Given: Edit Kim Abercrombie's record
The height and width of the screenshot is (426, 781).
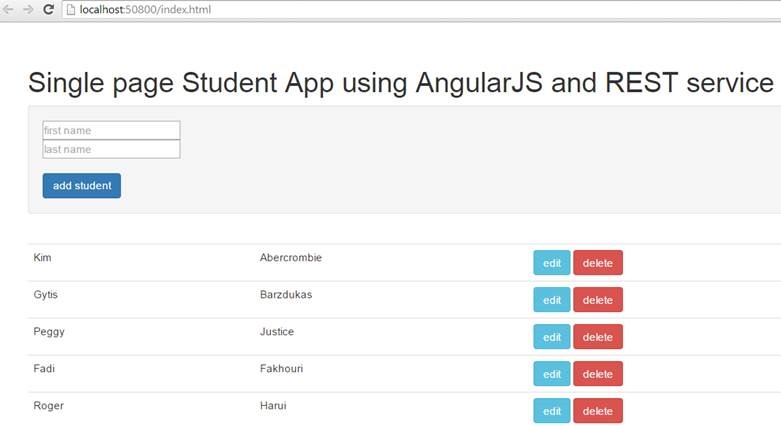Looking at the screenshot, I should [551, 263].
